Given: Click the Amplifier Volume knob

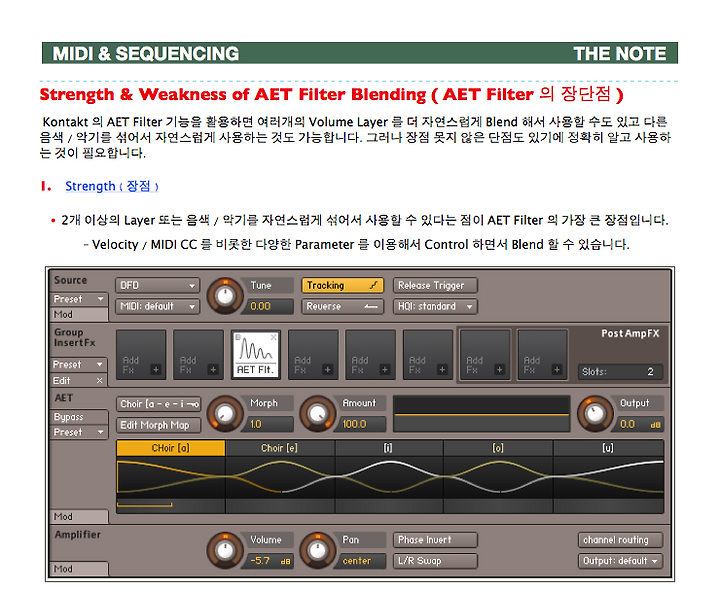Looking at the screenshot, I should [225, 550].
